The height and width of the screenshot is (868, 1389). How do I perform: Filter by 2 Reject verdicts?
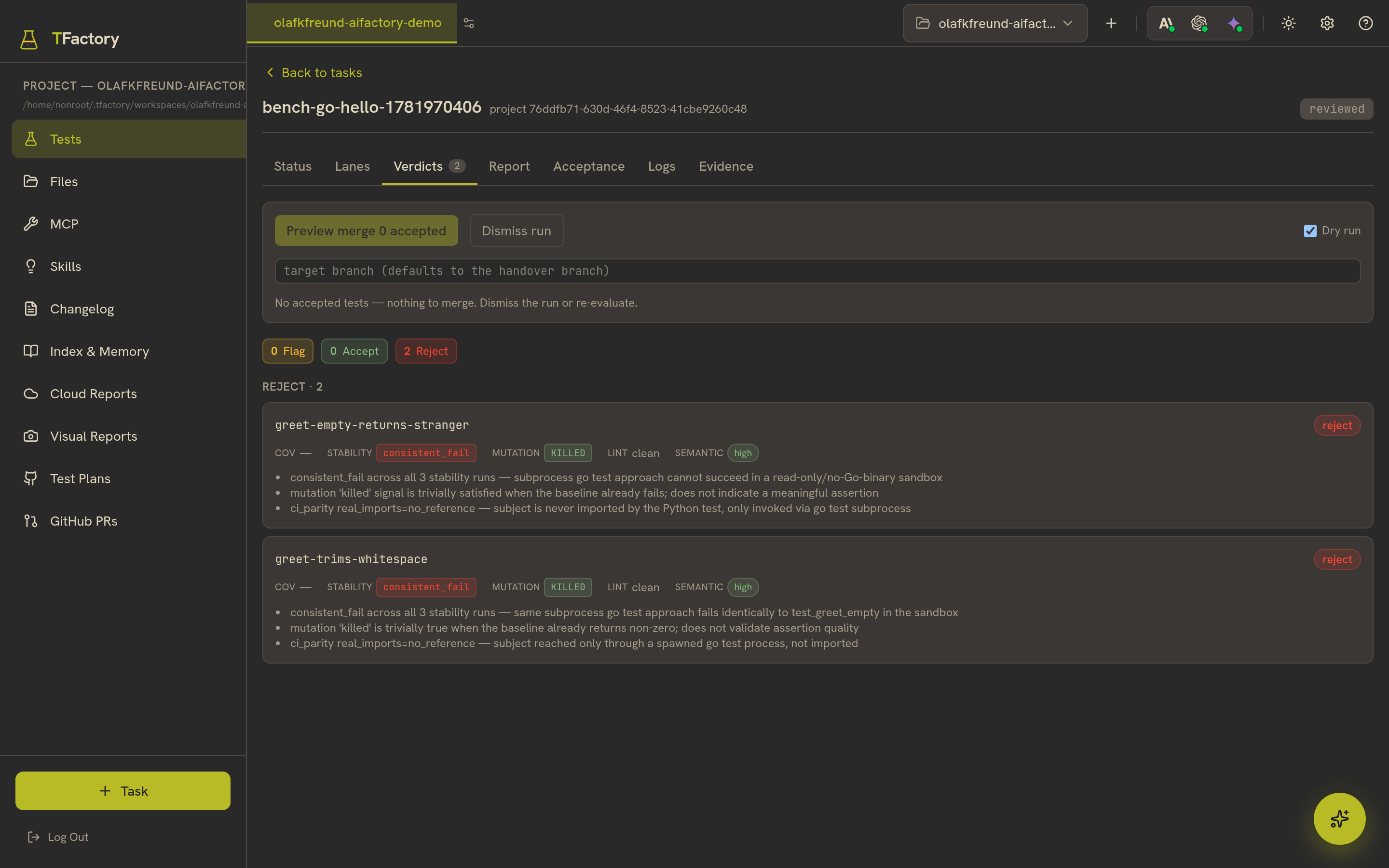pos(426,351)
